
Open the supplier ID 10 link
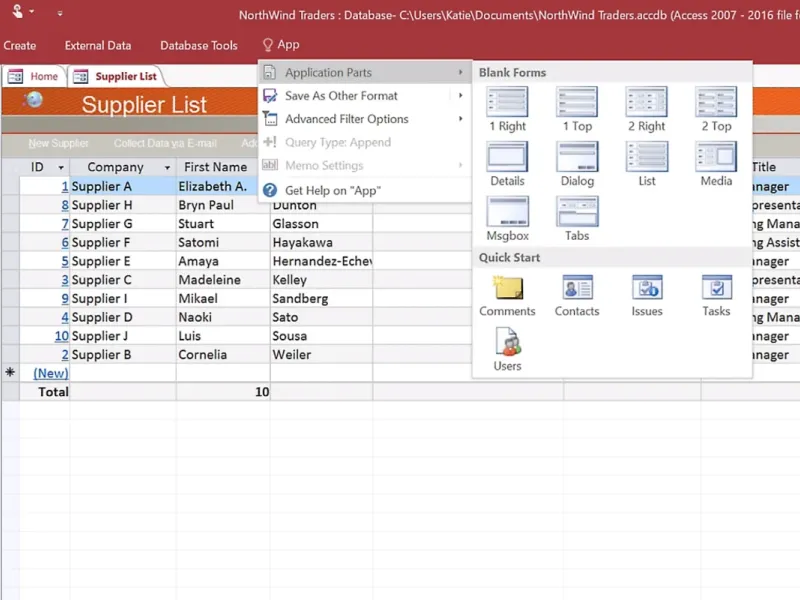(x=62, y=336)
